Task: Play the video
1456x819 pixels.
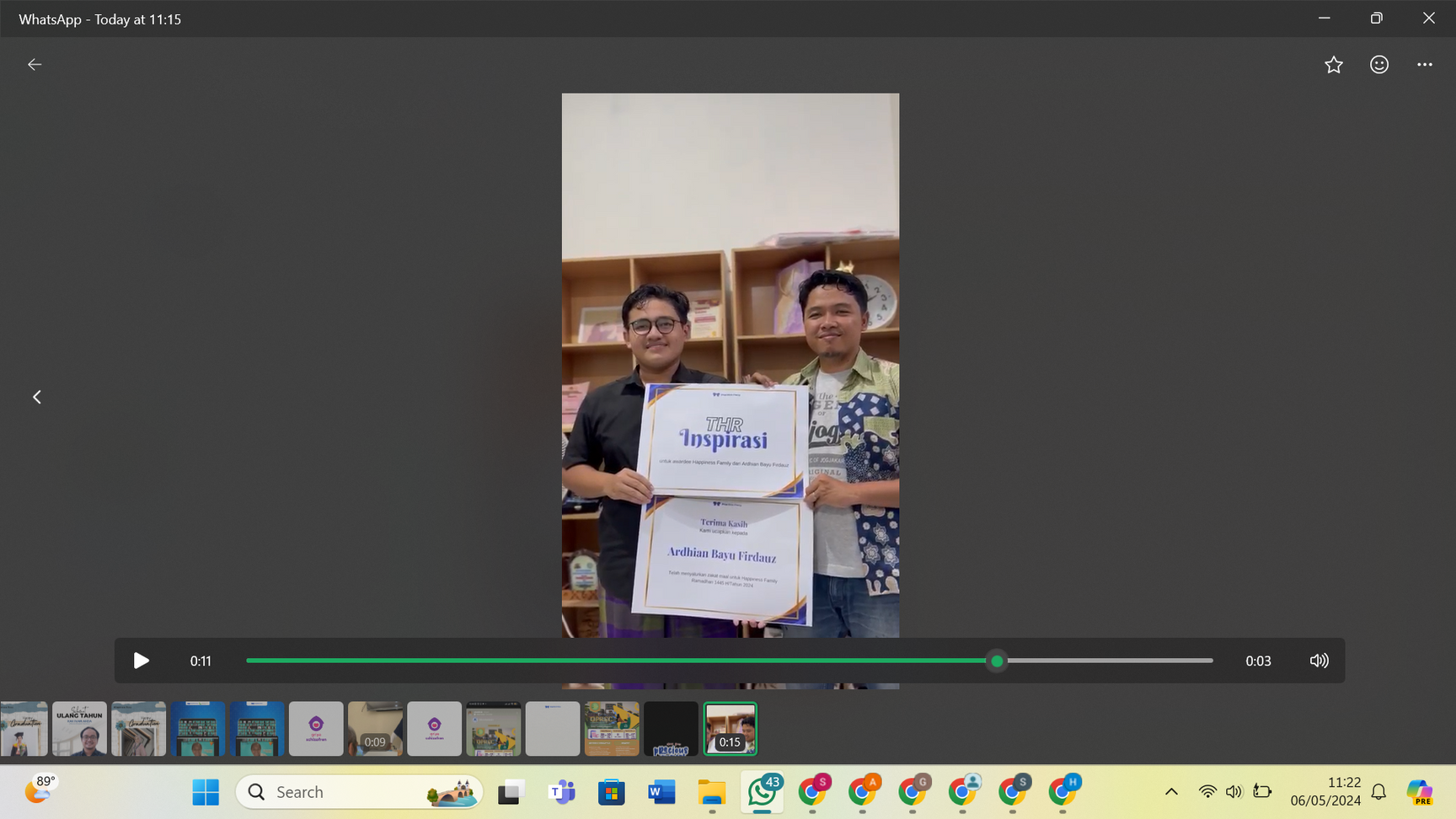Action: [x=141, y=661]
